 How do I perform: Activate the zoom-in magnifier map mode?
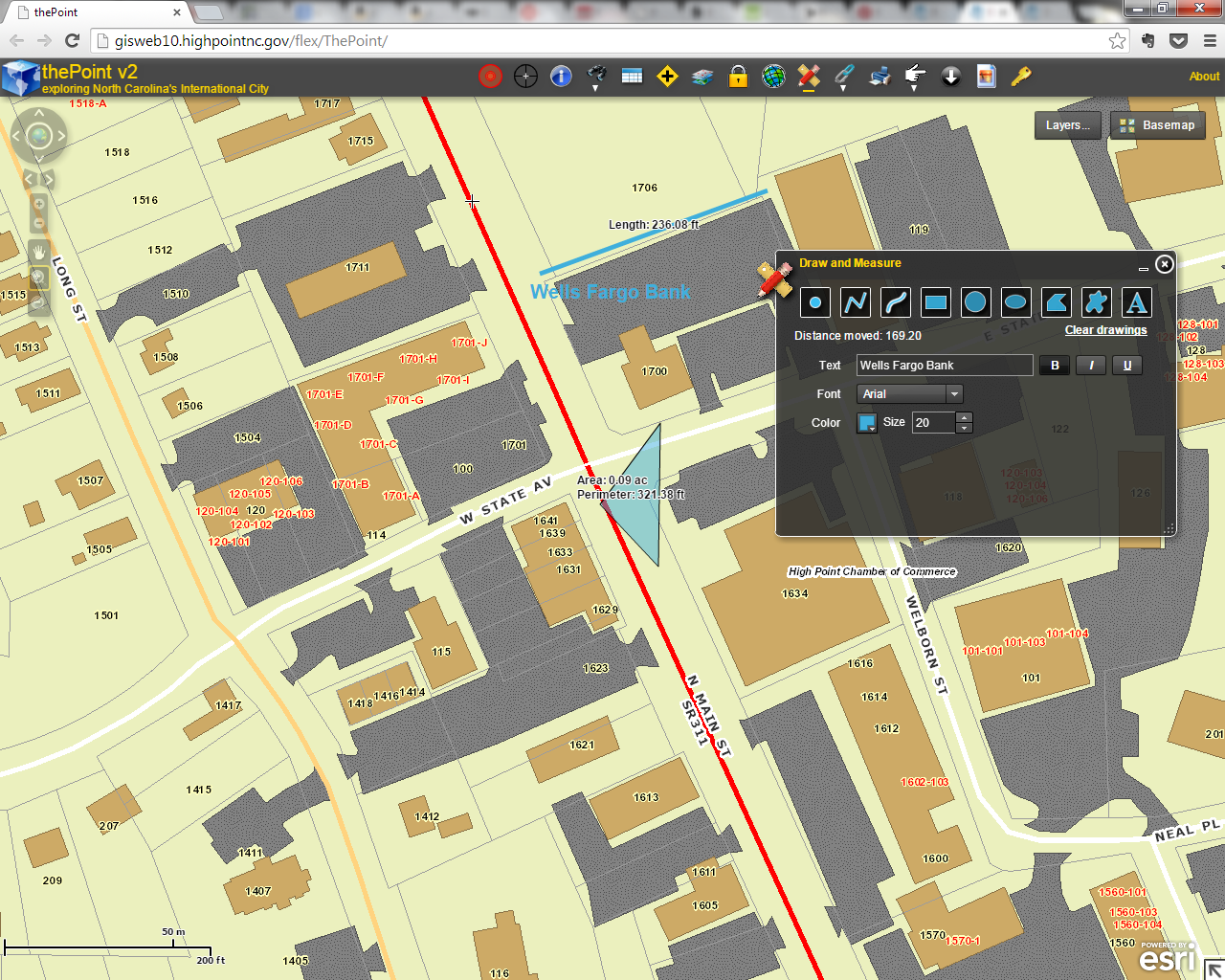(x=39, y=278)
